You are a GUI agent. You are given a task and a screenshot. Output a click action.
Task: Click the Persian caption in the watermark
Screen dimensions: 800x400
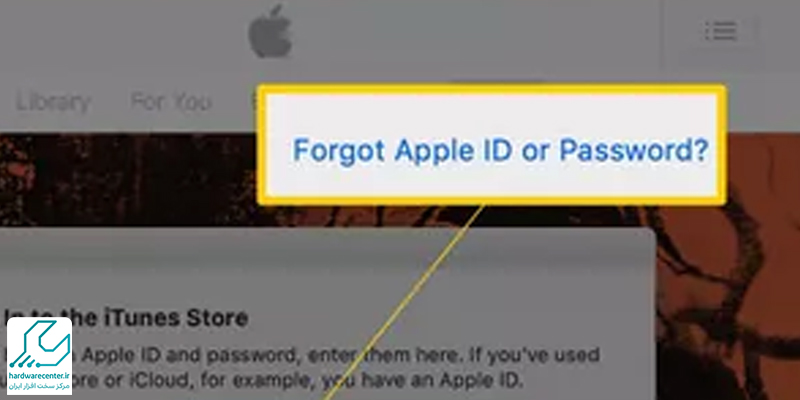click(39, 386)
